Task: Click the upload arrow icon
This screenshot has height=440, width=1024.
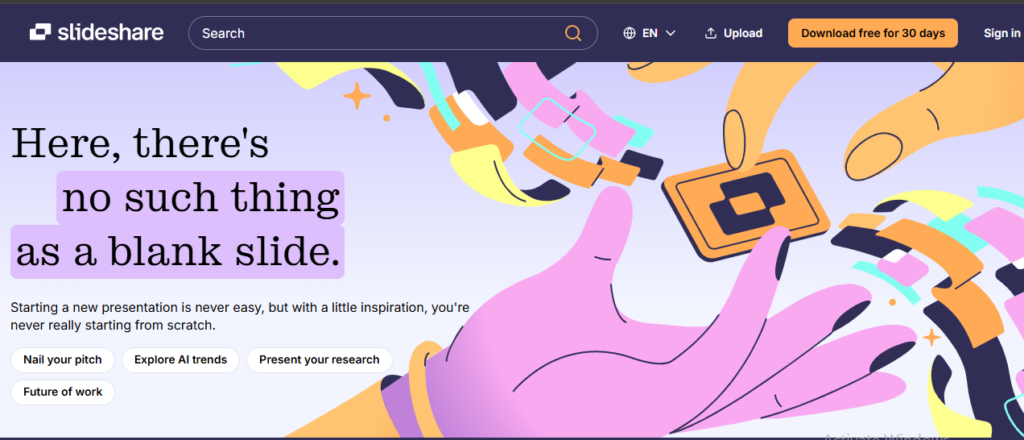Action: click(711, 33)
